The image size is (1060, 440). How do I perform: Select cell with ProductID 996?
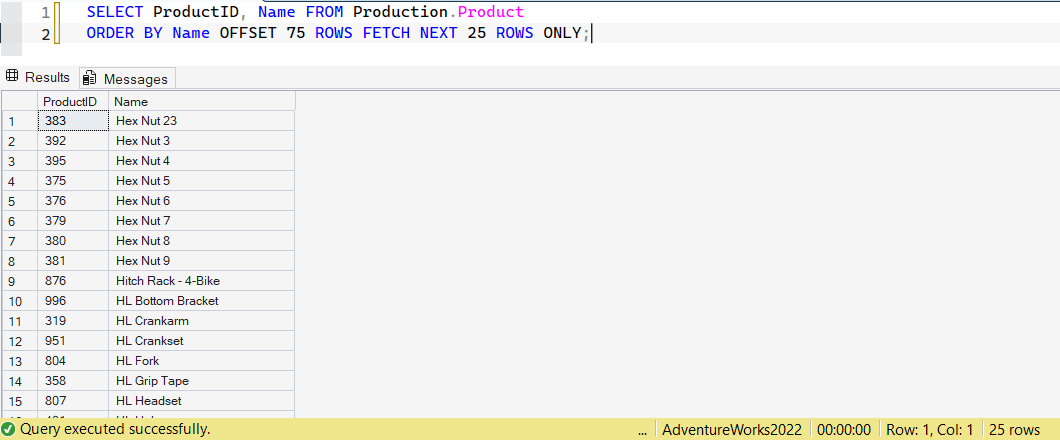[73, 301]
